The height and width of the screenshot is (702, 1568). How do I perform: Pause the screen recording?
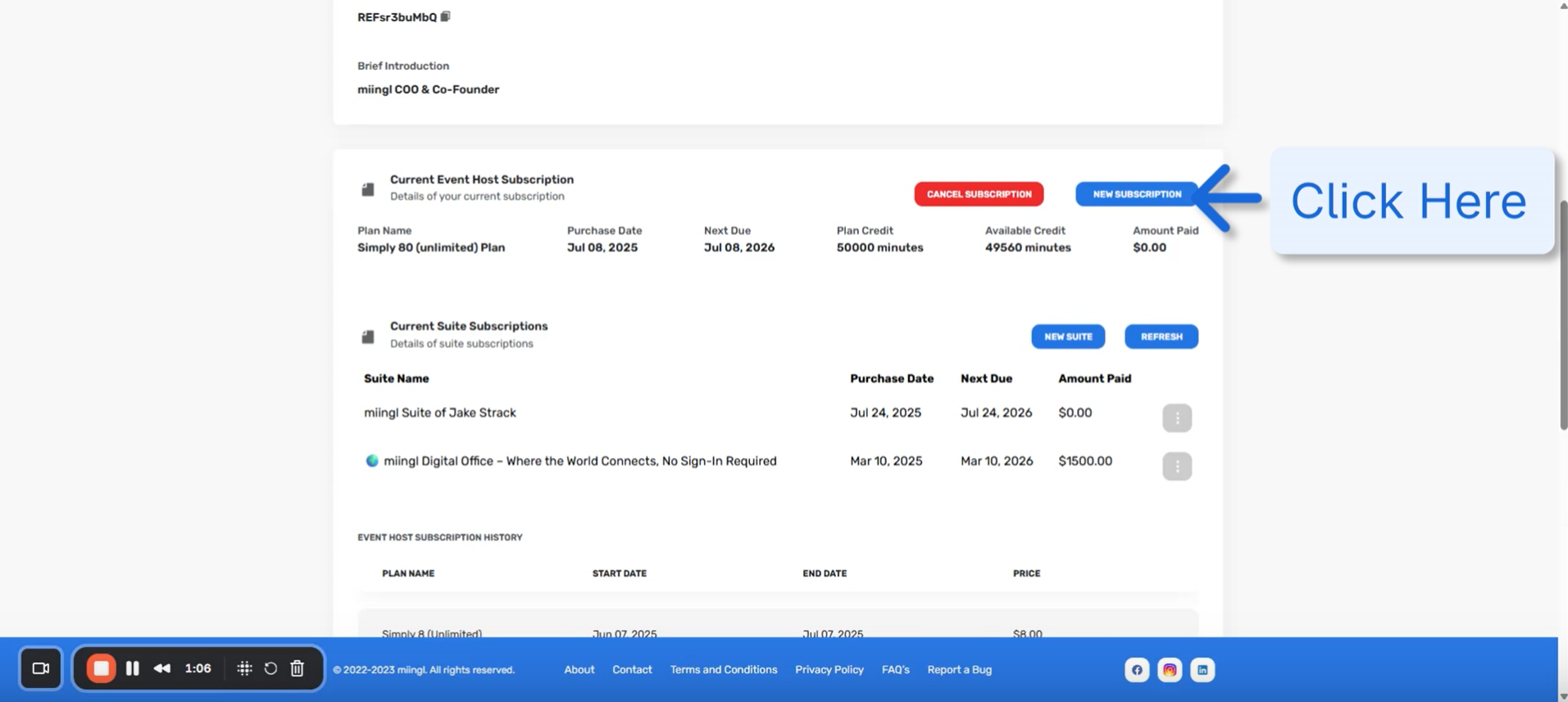coord(132,668)
